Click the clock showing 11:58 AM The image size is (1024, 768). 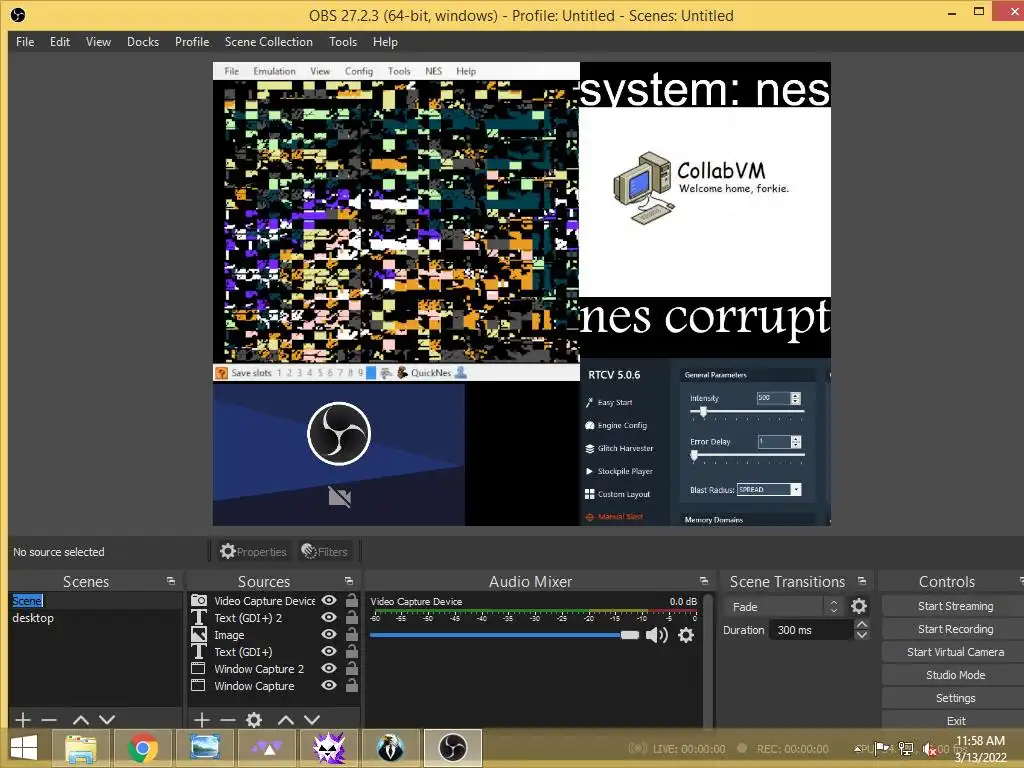(x=980, y=741)
